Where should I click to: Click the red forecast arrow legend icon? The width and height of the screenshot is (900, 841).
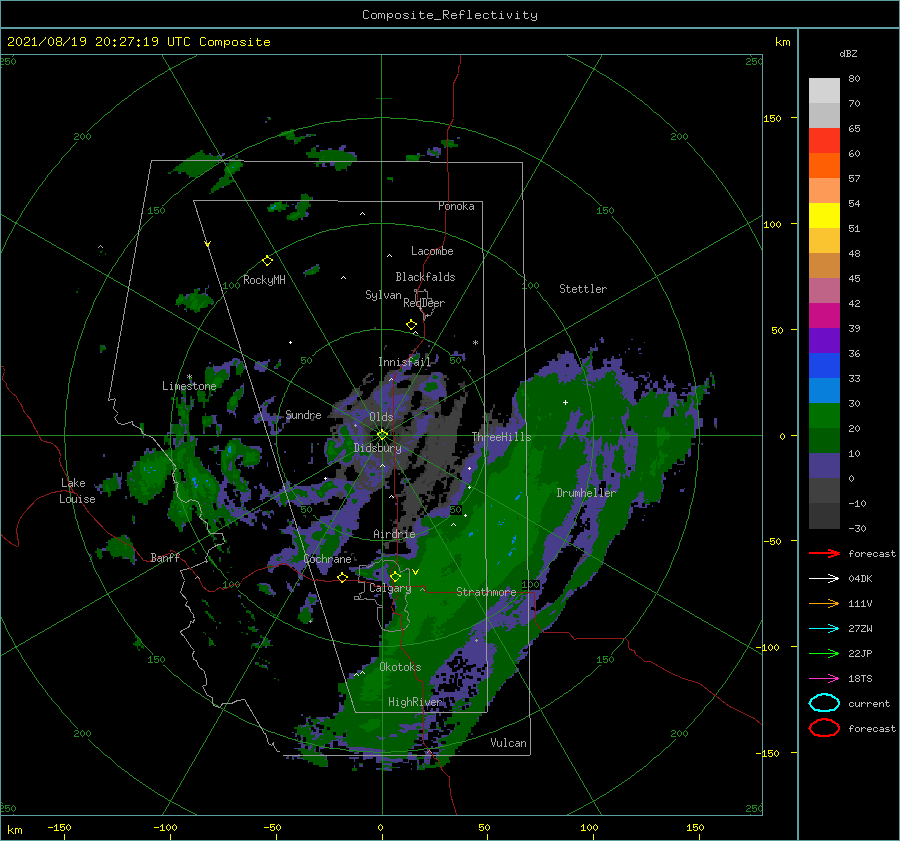point(824,553)
